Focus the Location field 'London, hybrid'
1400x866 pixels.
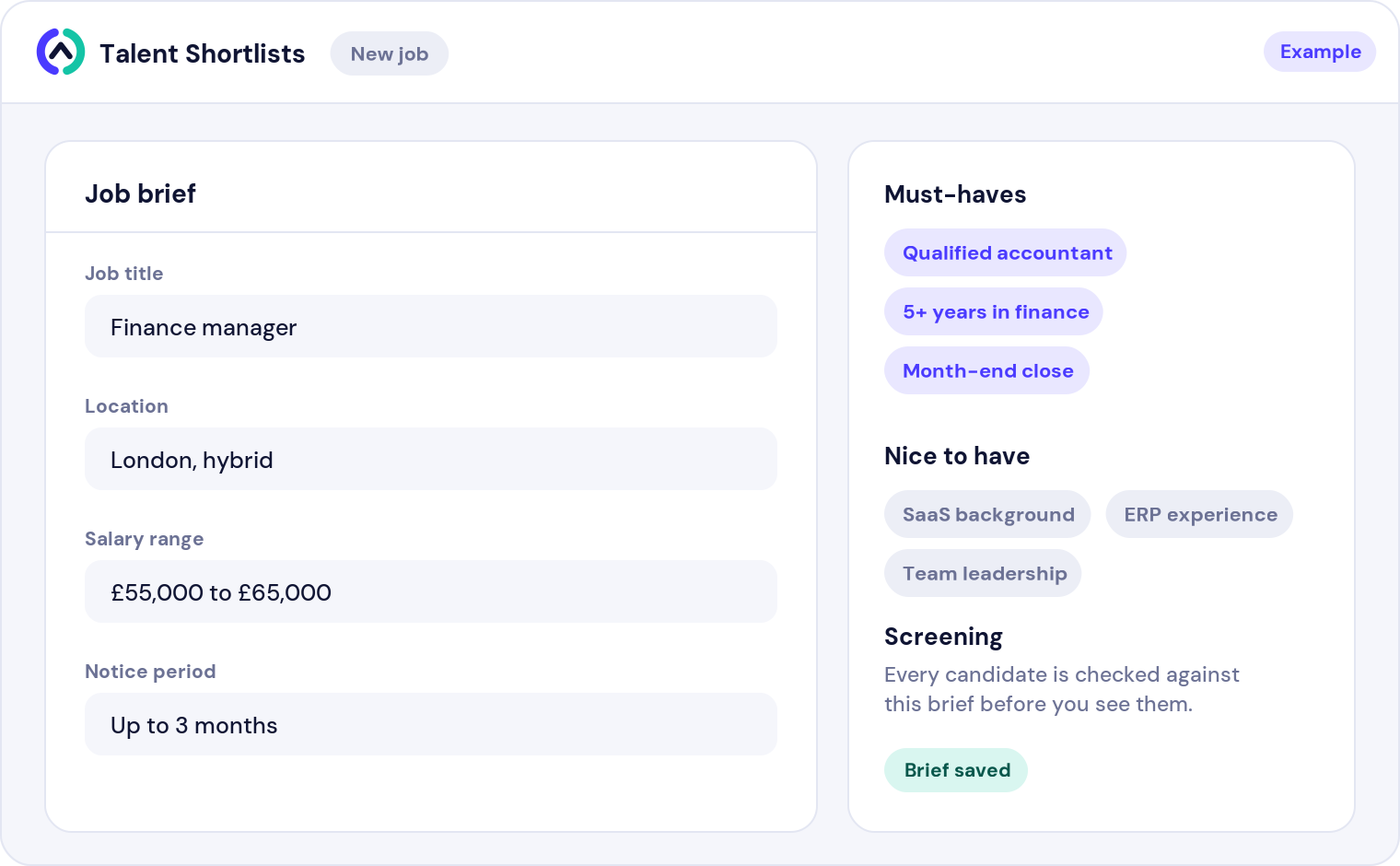(431, 459)
